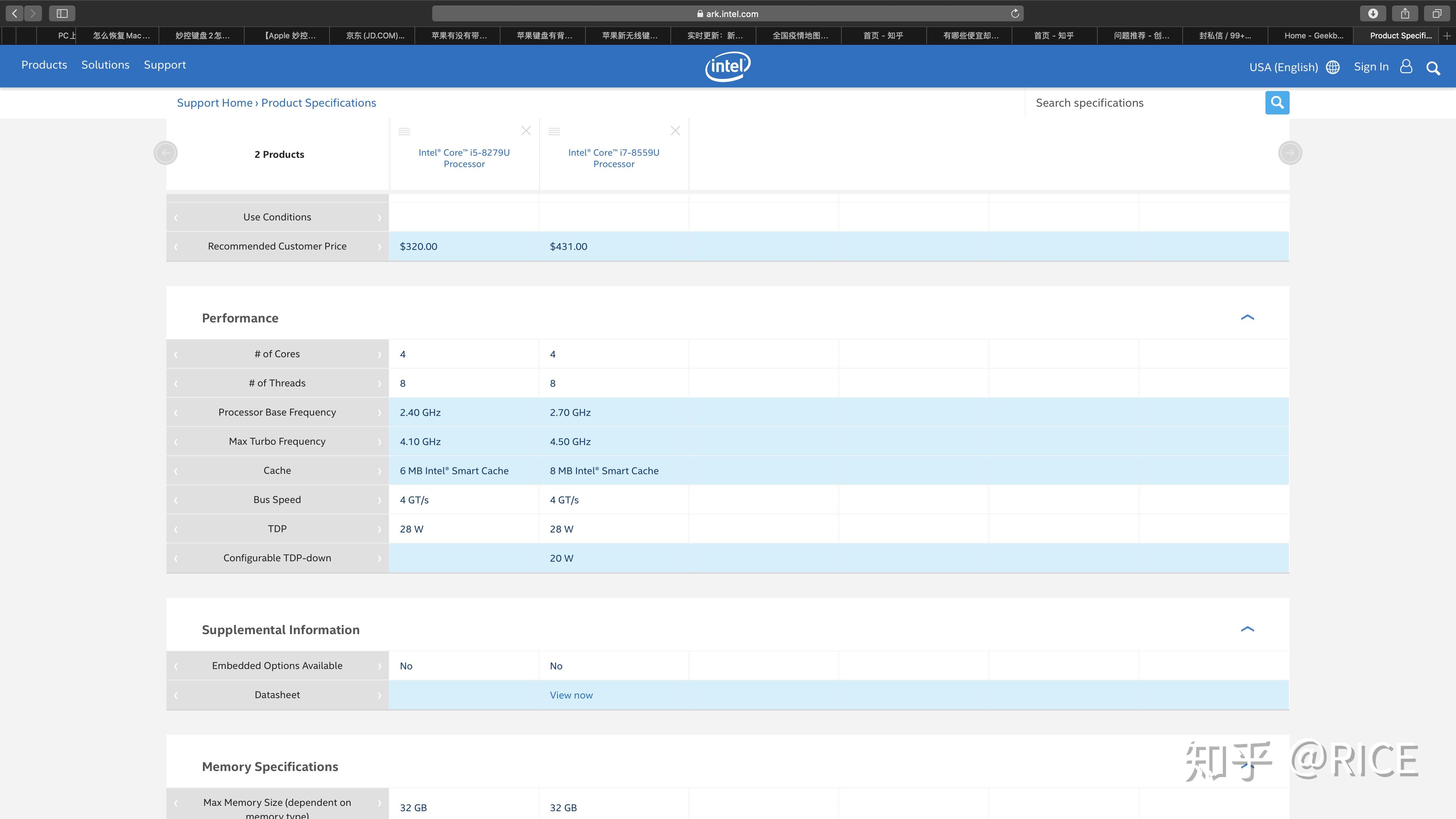Click the right carousel arrow beside products
This screenshot has height=819, width=1456.
pos(1290,152)
